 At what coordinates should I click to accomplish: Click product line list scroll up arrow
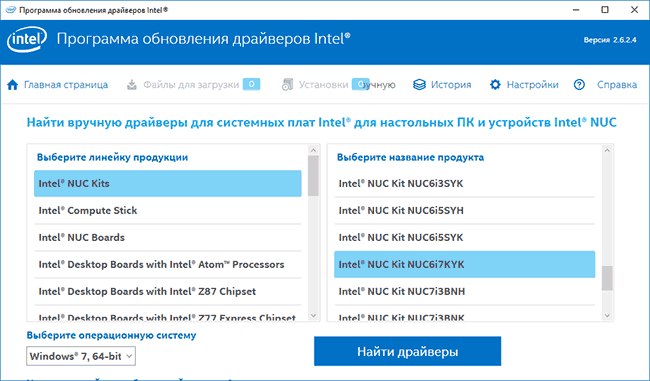coord(313,150)
